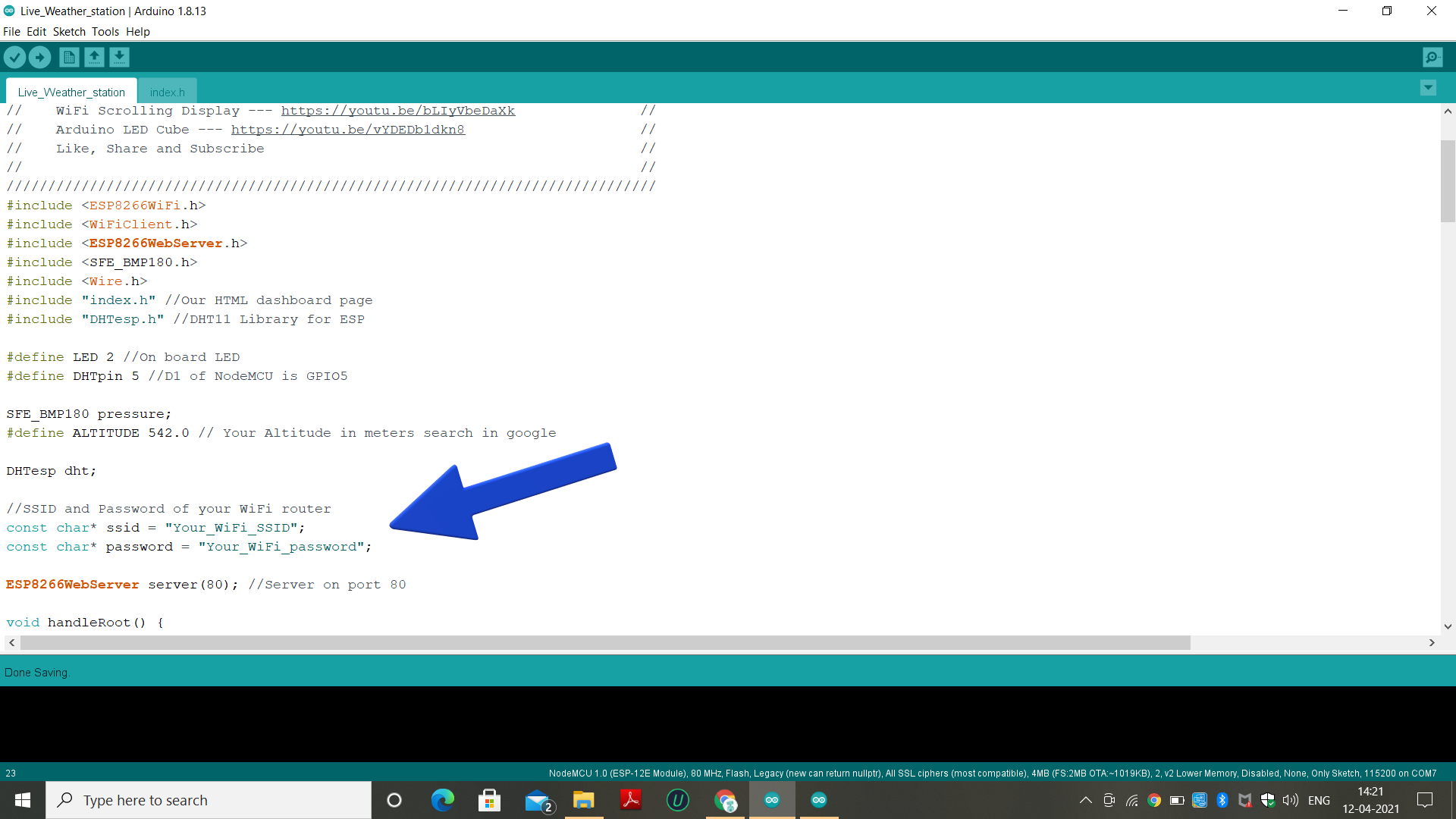This screenshot has width=1456, height=819.
Task: Switch to the index.h tab
Action: [x=168, y=92]
